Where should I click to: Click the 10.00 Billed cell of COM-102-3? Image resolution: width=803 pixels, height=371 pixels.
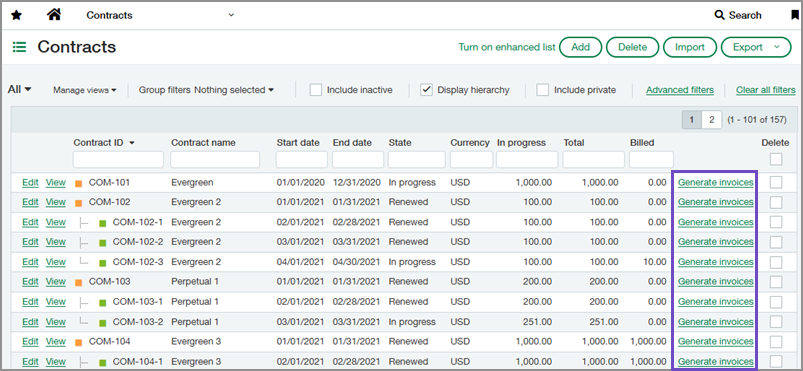tap(655, 262)
